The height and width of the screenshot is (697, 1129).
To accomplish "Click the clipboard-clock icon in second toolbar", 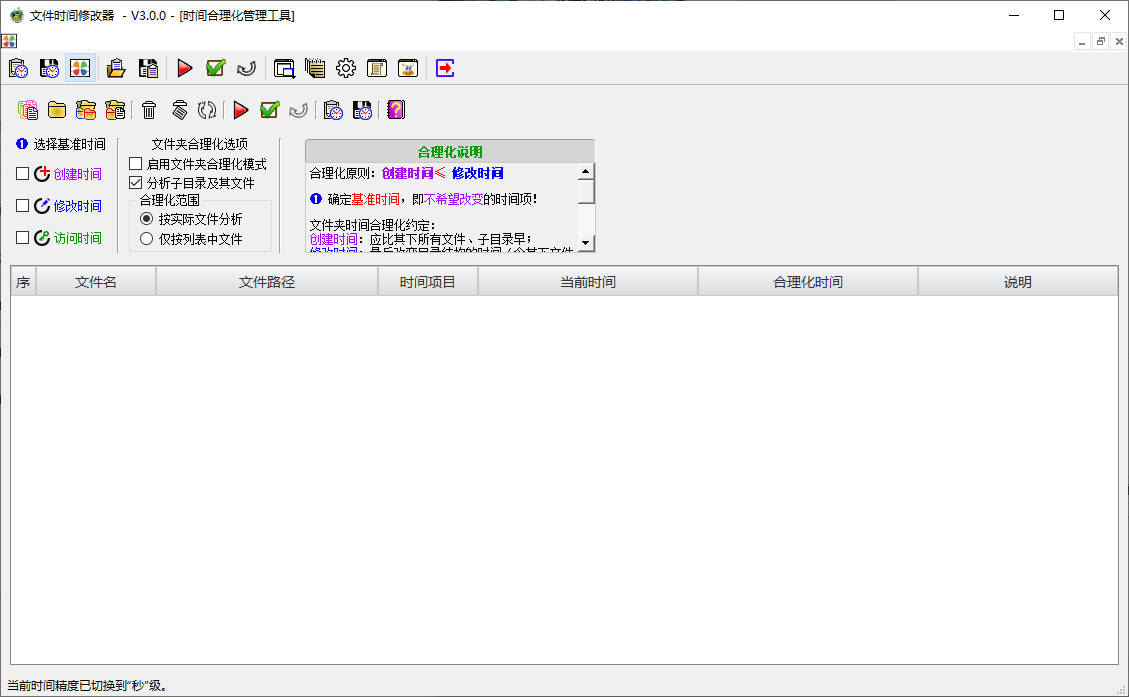I will pyautogui.click(x=332, y=109).
